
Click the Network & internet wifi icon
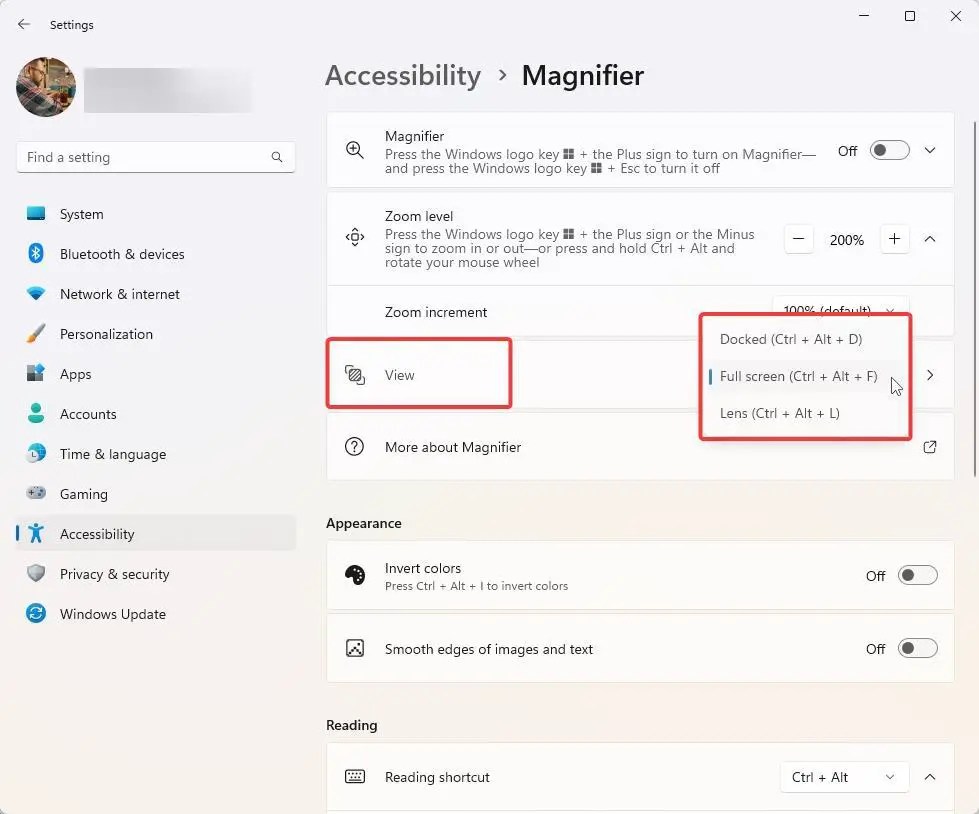coord(36,293)
